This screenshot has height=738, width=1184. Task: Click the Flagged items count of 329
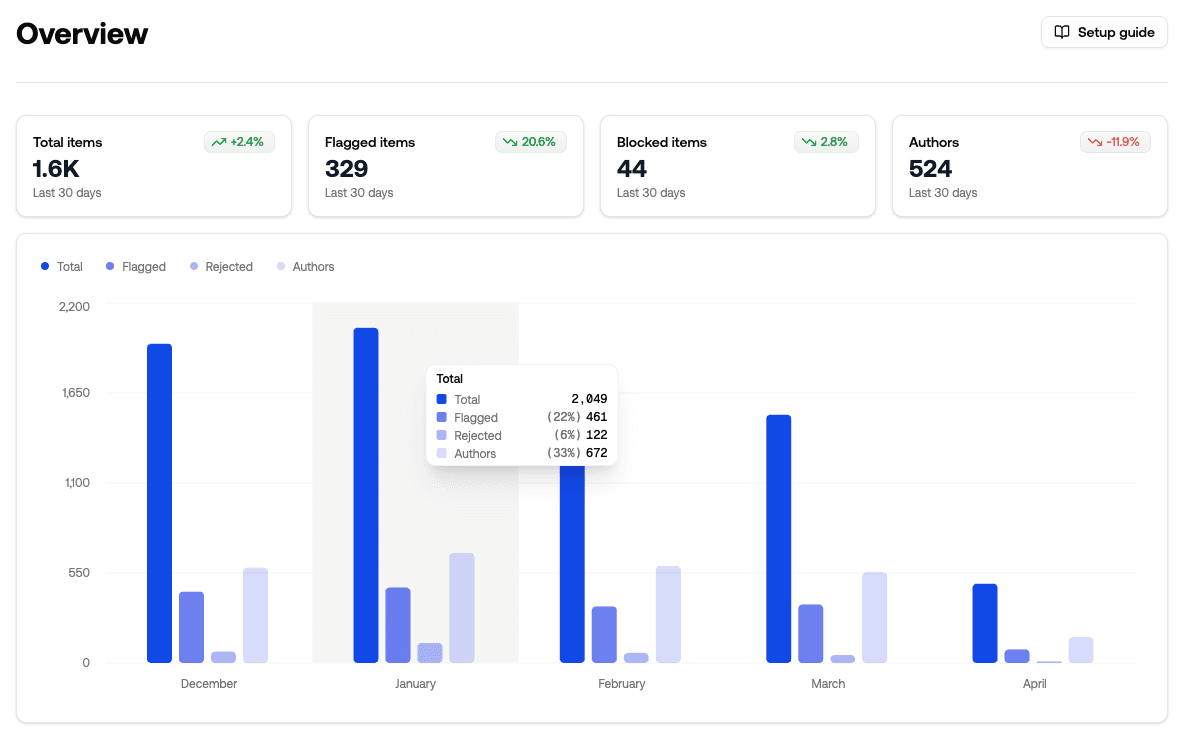tap(345, 168)
